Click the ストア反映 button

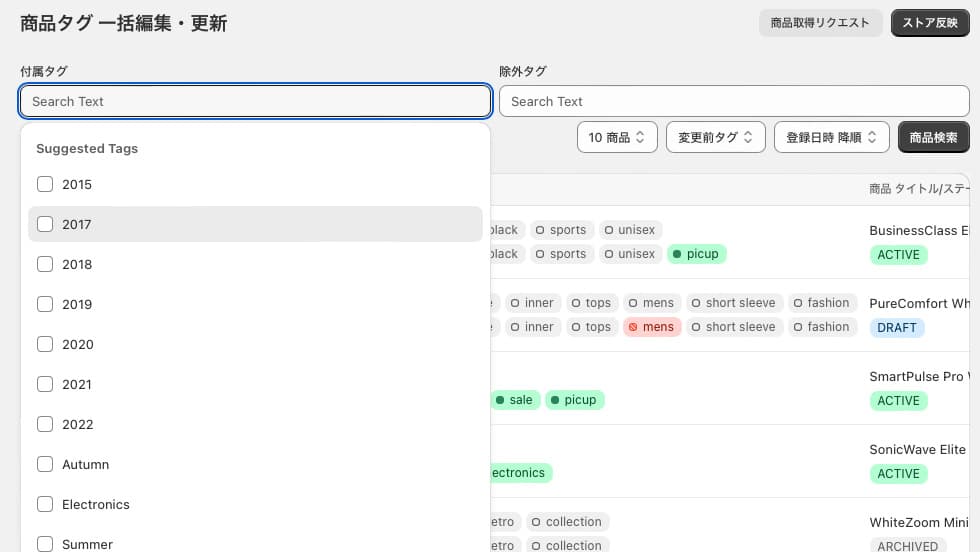pos(929,23)
